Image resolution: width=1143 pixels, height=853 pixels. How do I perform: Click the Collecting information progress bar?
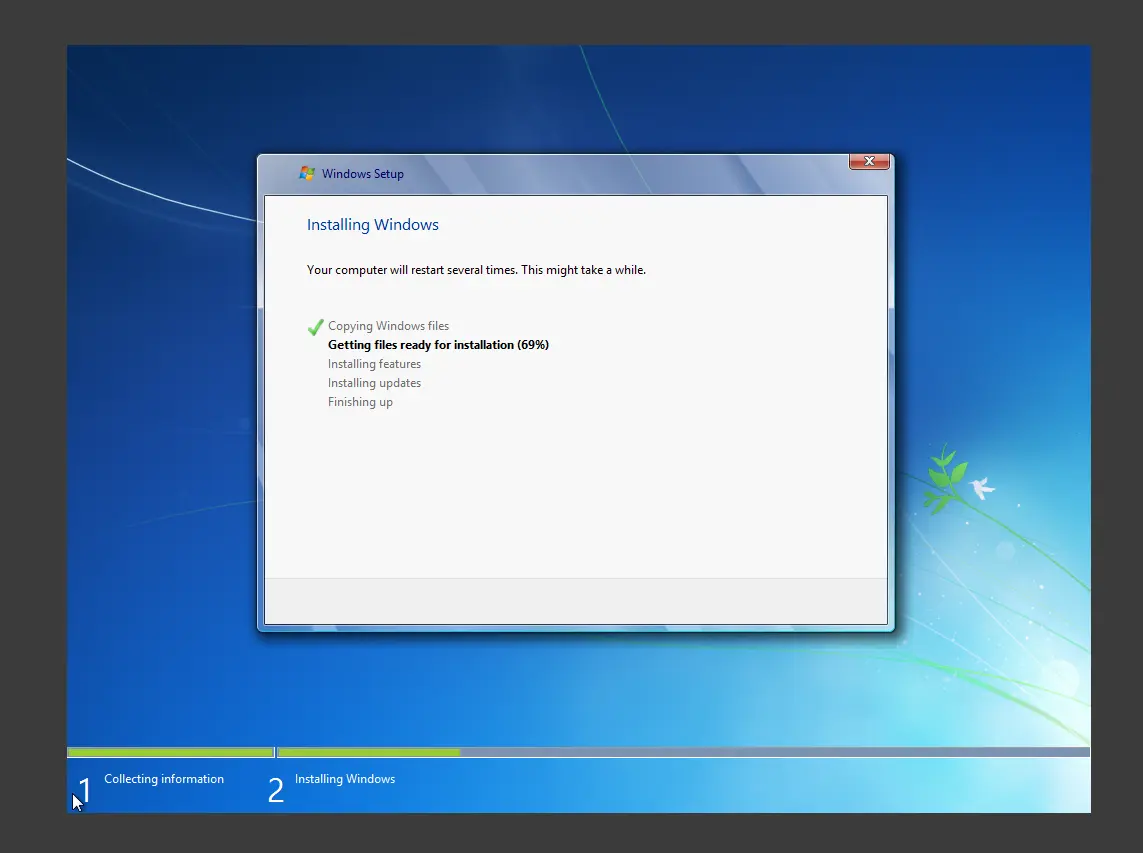point(171,752)
